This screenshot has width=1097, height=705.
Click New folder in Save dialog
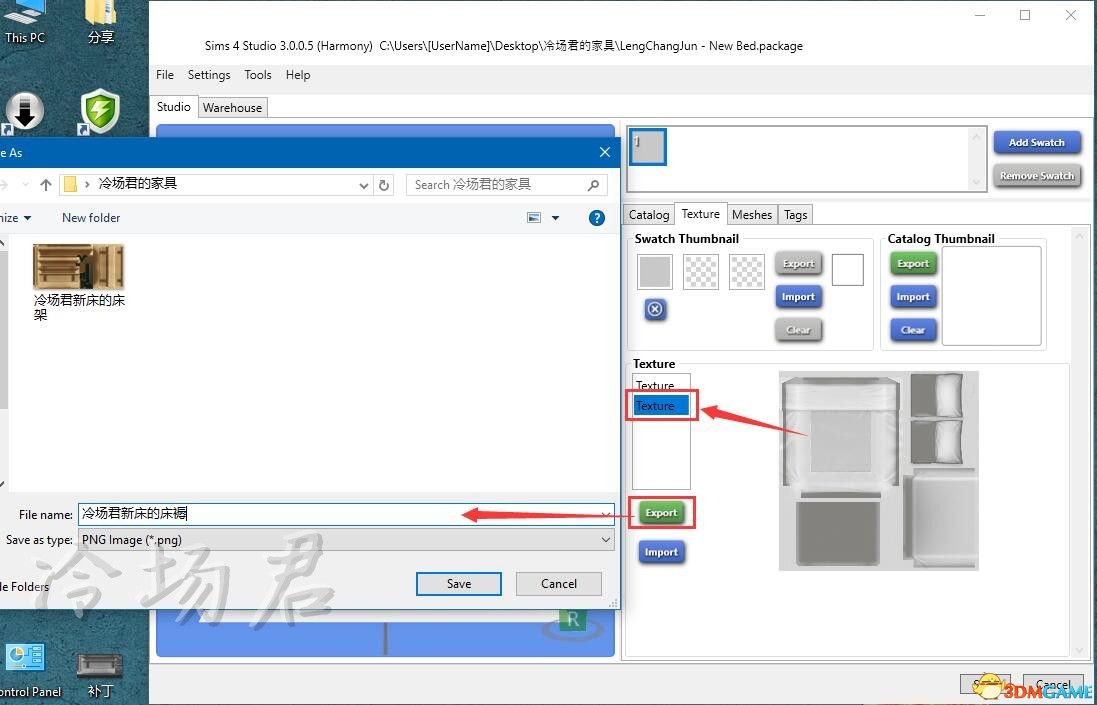click(x=91, y=218)
